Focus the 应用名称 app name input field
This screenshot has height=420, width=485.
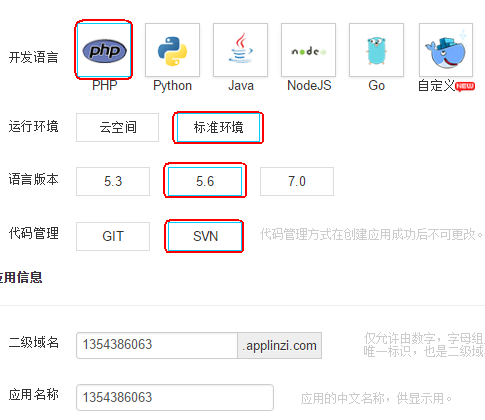[175, 398]
